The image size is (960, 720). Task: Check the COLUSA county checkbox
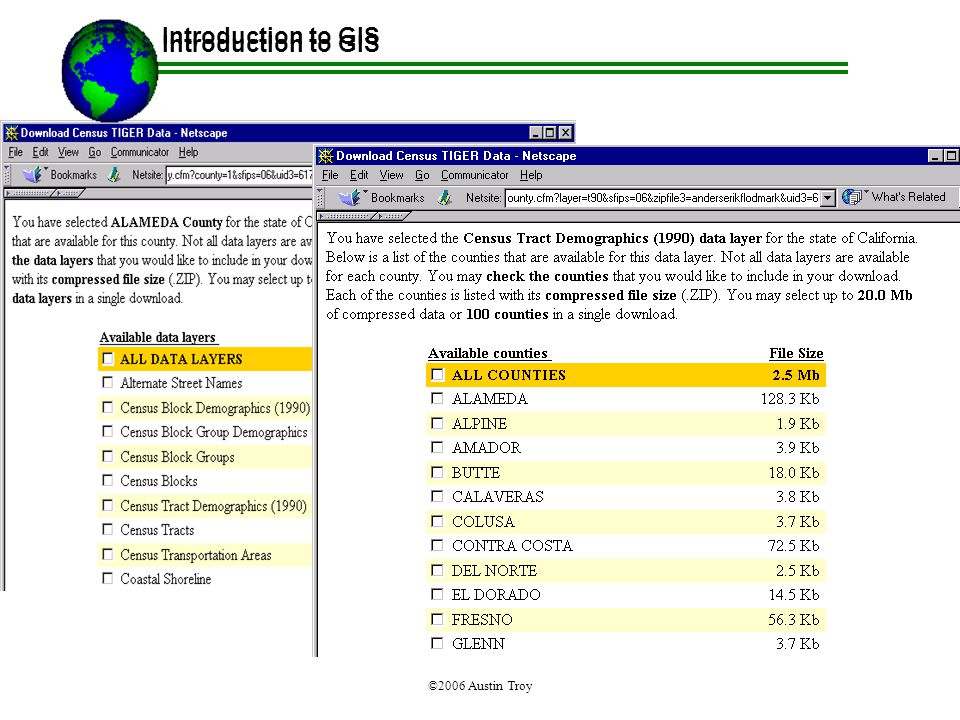437,521
